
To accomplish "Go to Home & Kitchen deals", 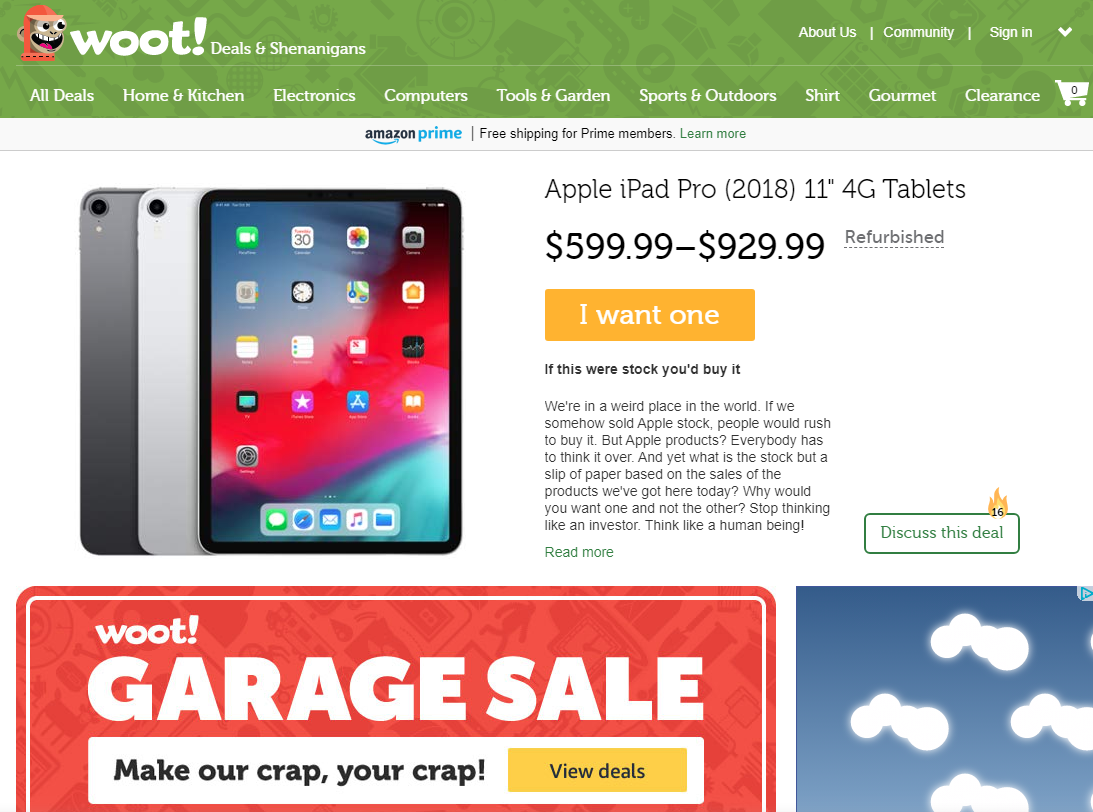I will pos(183,95).
